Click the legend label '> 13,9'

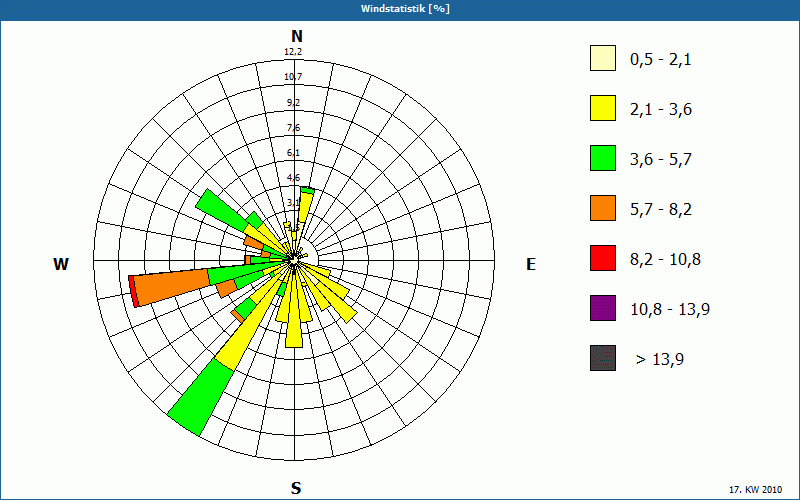(x=660, y=360)
